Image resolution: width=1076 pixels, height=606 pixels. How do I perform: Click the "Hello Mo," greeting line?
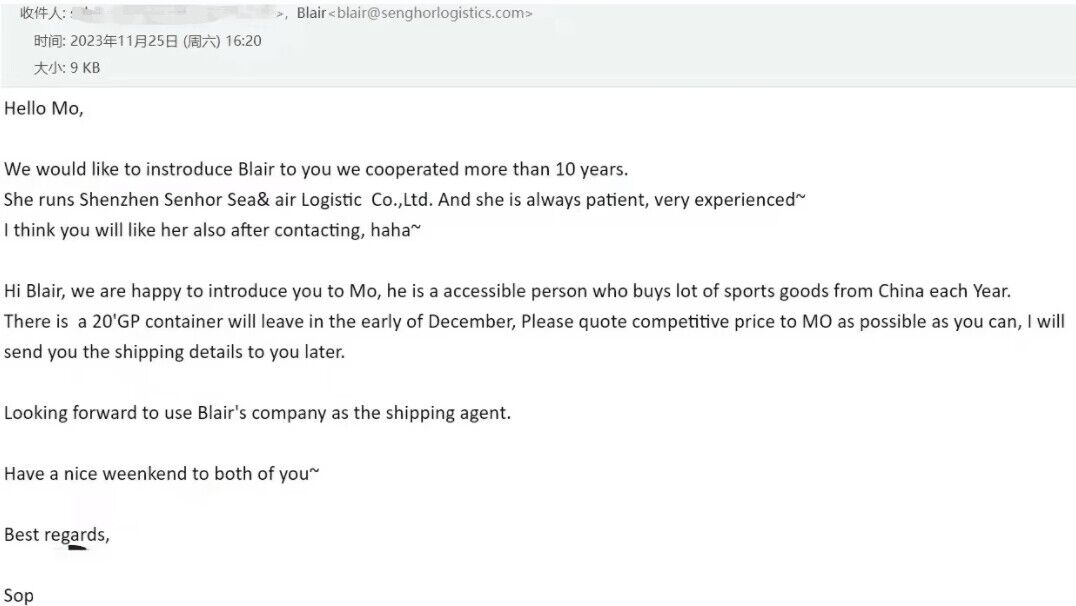click(x=44, y=109)
